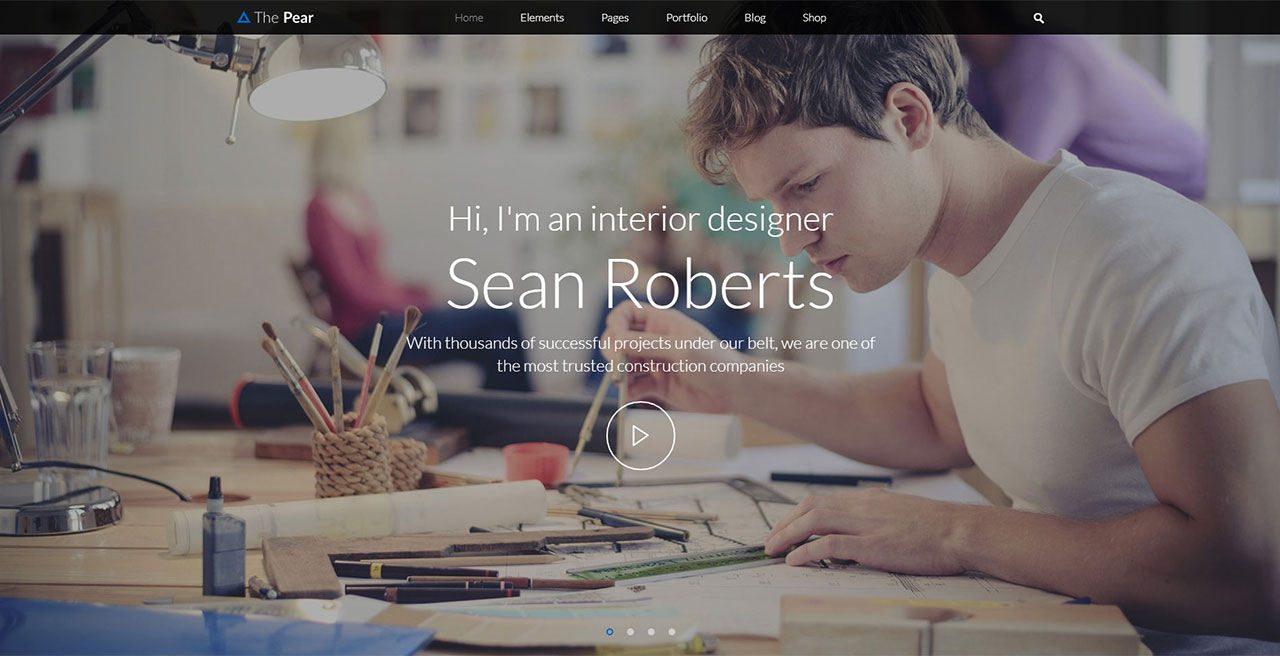The image size is (1280, 656).
Task: Open the Elements menu
Action: [x=542, y=18]
